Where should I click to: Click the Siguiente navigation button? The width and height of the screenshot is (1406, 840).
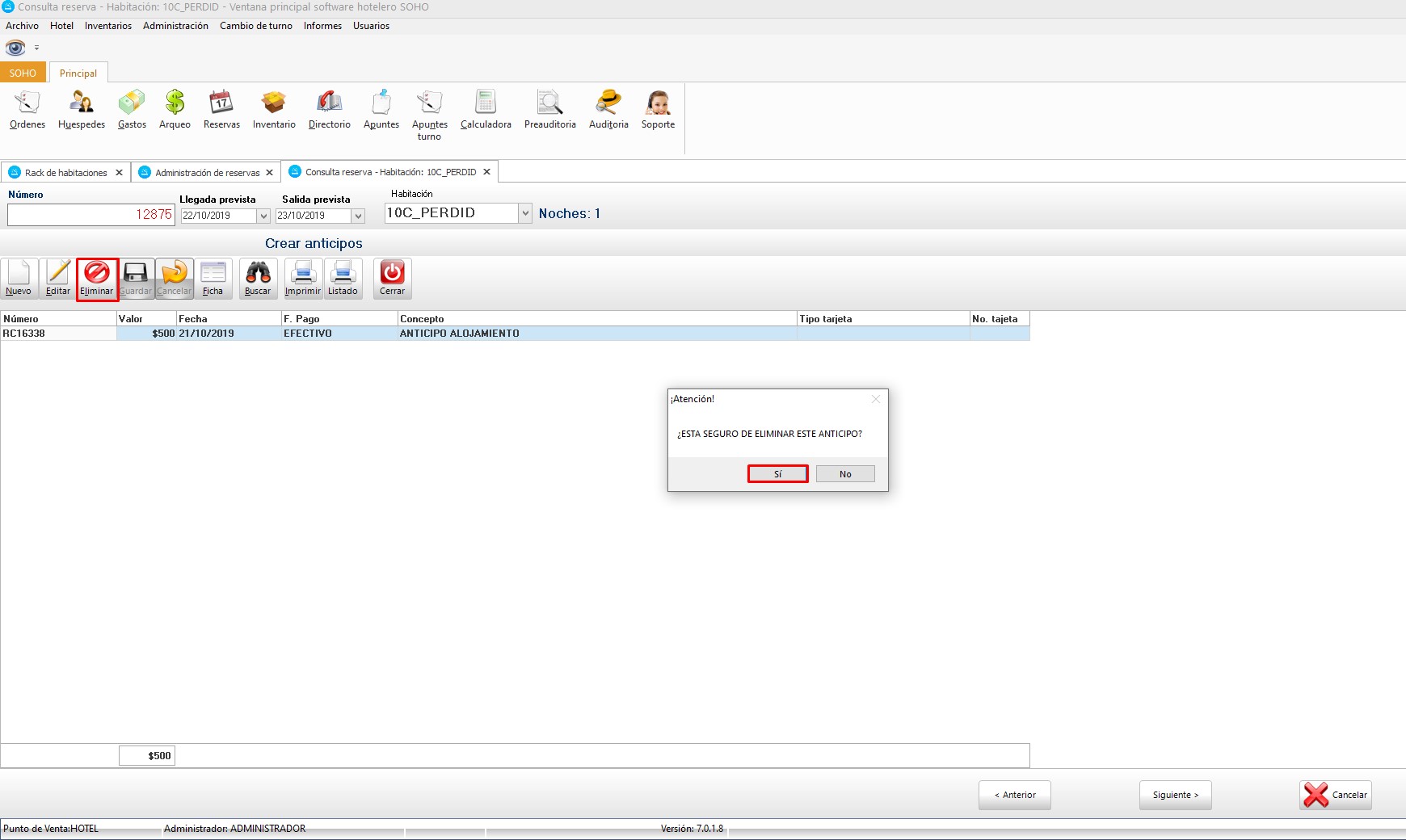coord(1175,795)
